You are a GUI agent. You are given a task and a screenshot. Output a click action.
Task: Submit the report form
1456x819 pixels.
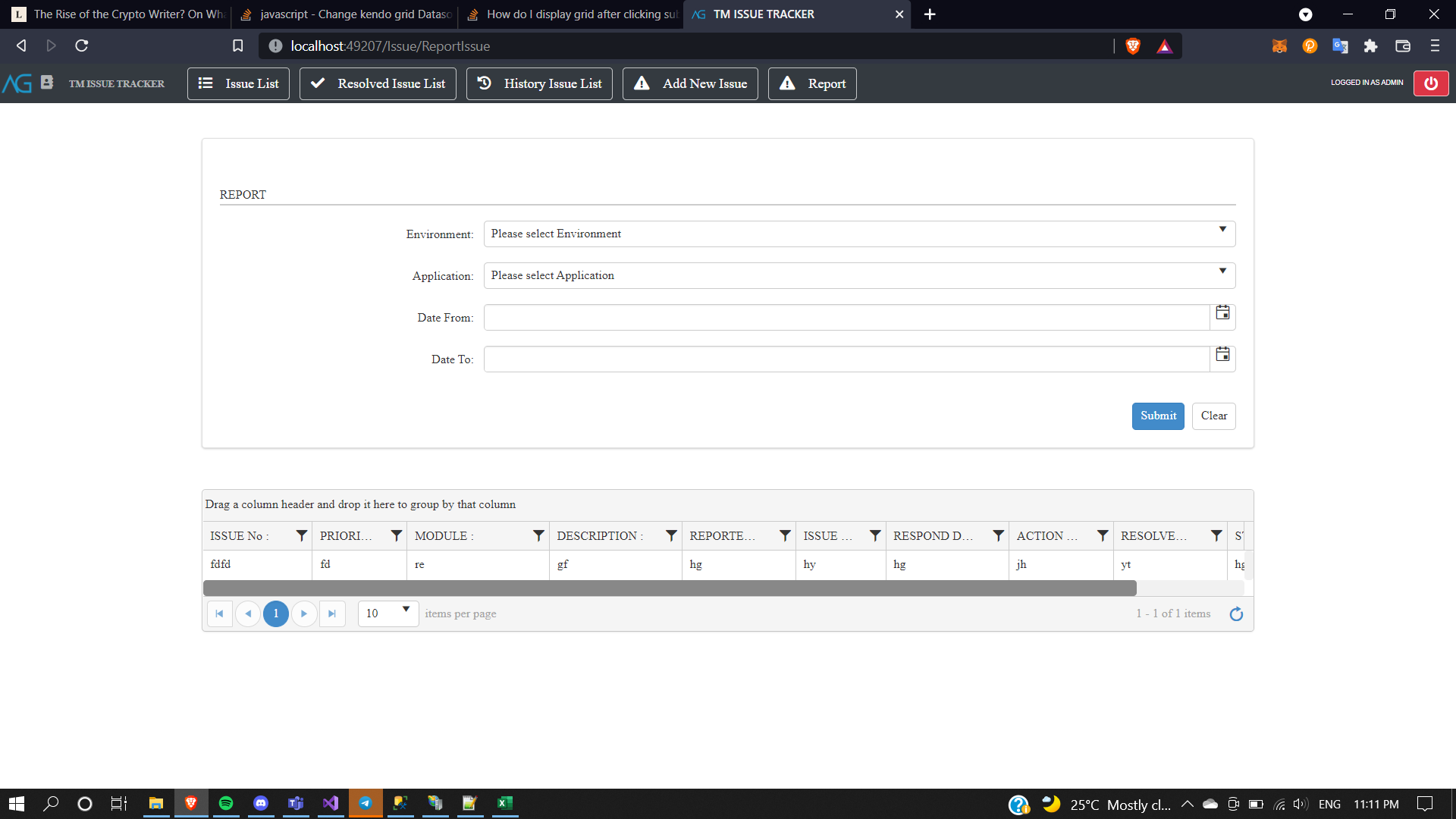click(x=1158, y=416)
